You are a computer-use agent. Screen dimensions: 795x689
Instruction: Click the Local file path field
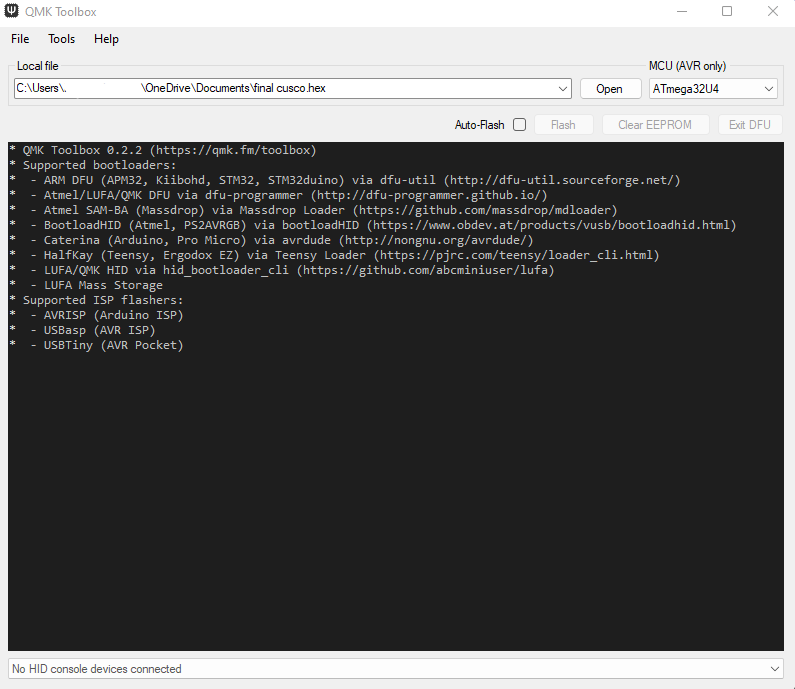coord(293,88)
